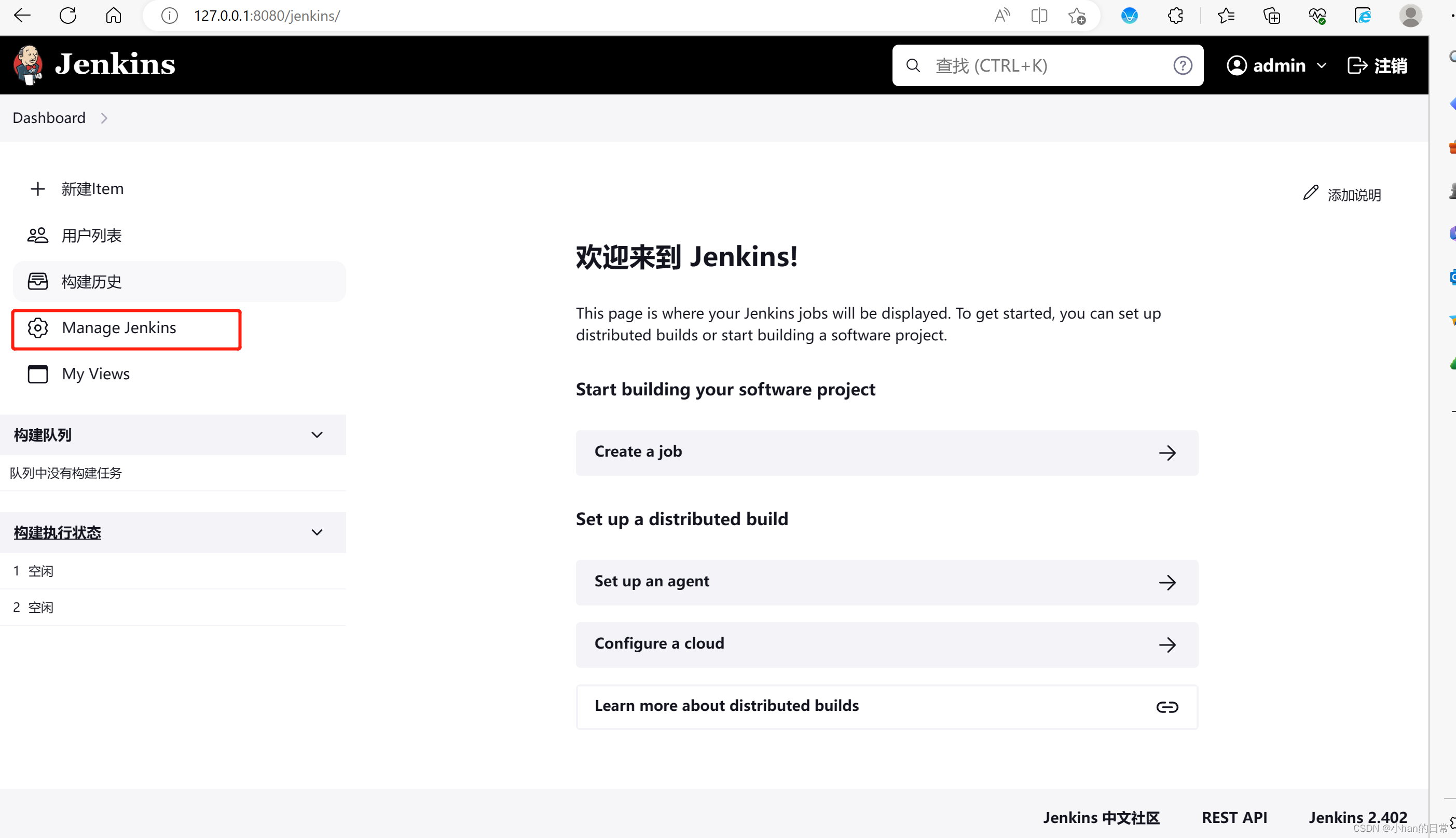Screen dimensions: 1456x838
Task: Click the site information icon in address bar
Action: (169, 16)
